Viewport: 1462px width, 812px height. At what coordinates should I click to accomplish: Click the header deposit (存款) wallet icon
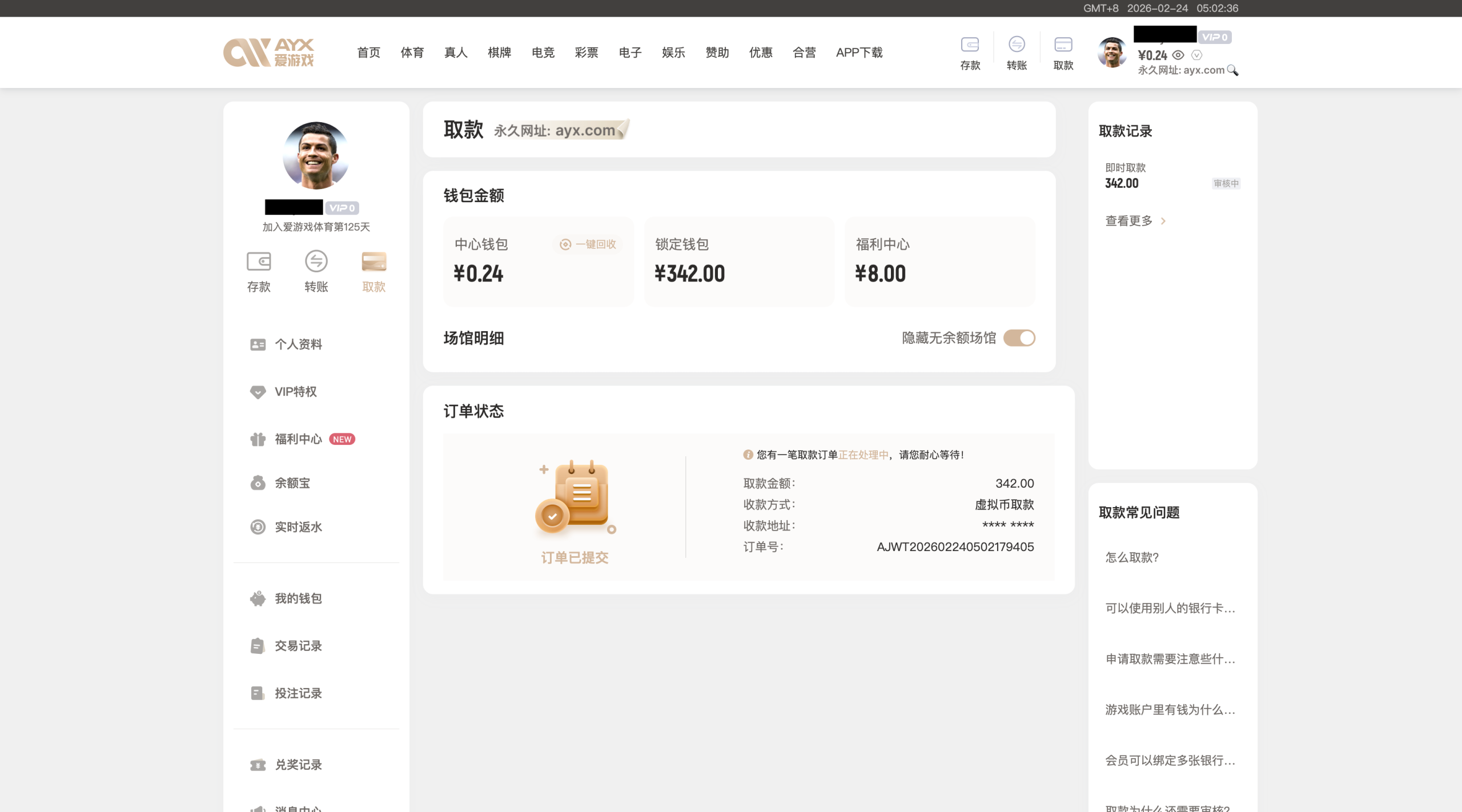click(x=970, y=45)
